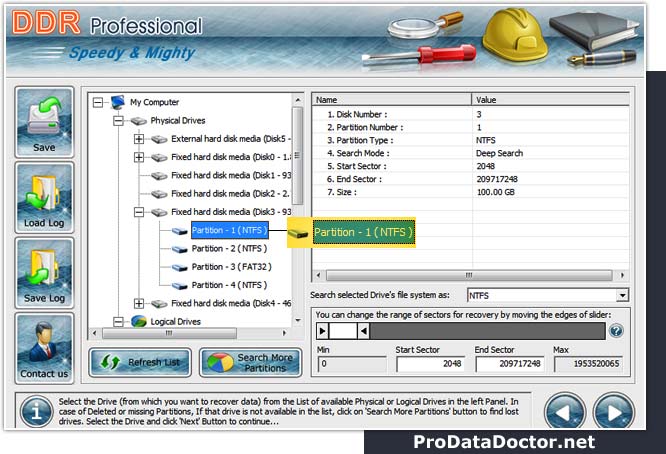Image resolution: width=666 pixels, height=454 pixels.
Task: Click the End Sector input field
Action: tap(510, 364)
